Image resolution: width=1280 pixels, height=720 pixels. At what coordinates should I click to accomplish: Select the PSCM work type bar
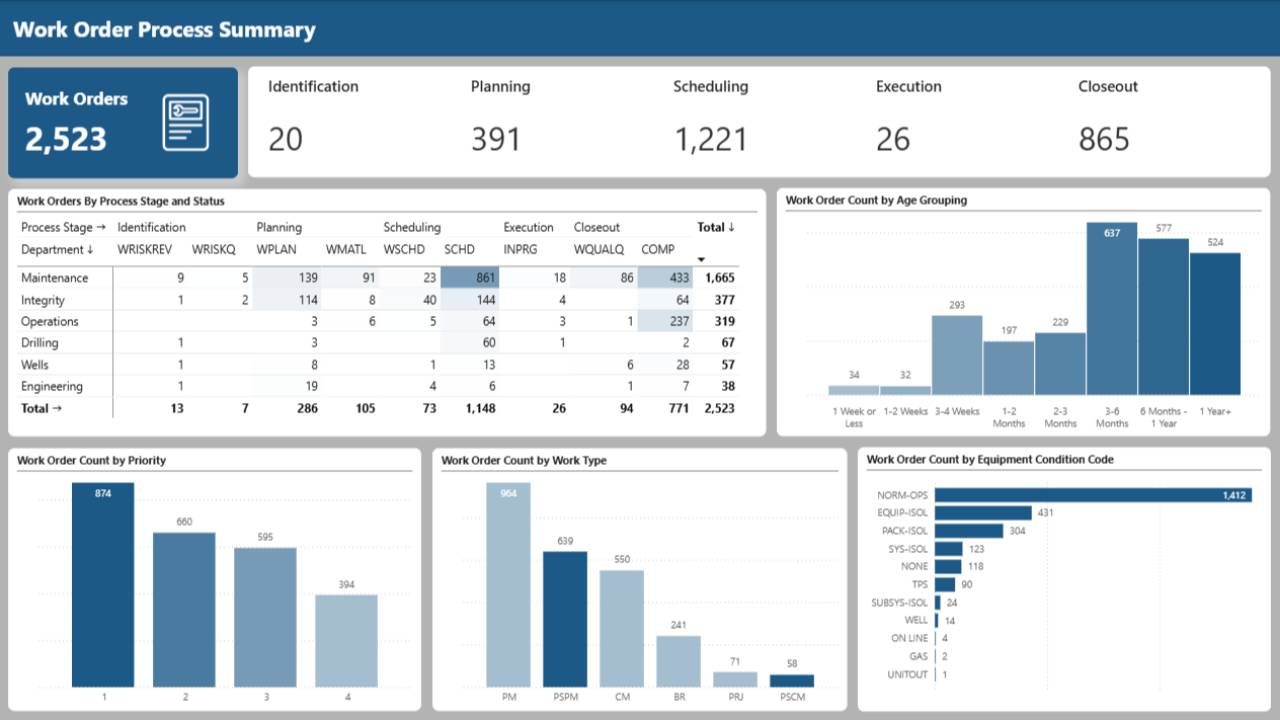(792, 681)
